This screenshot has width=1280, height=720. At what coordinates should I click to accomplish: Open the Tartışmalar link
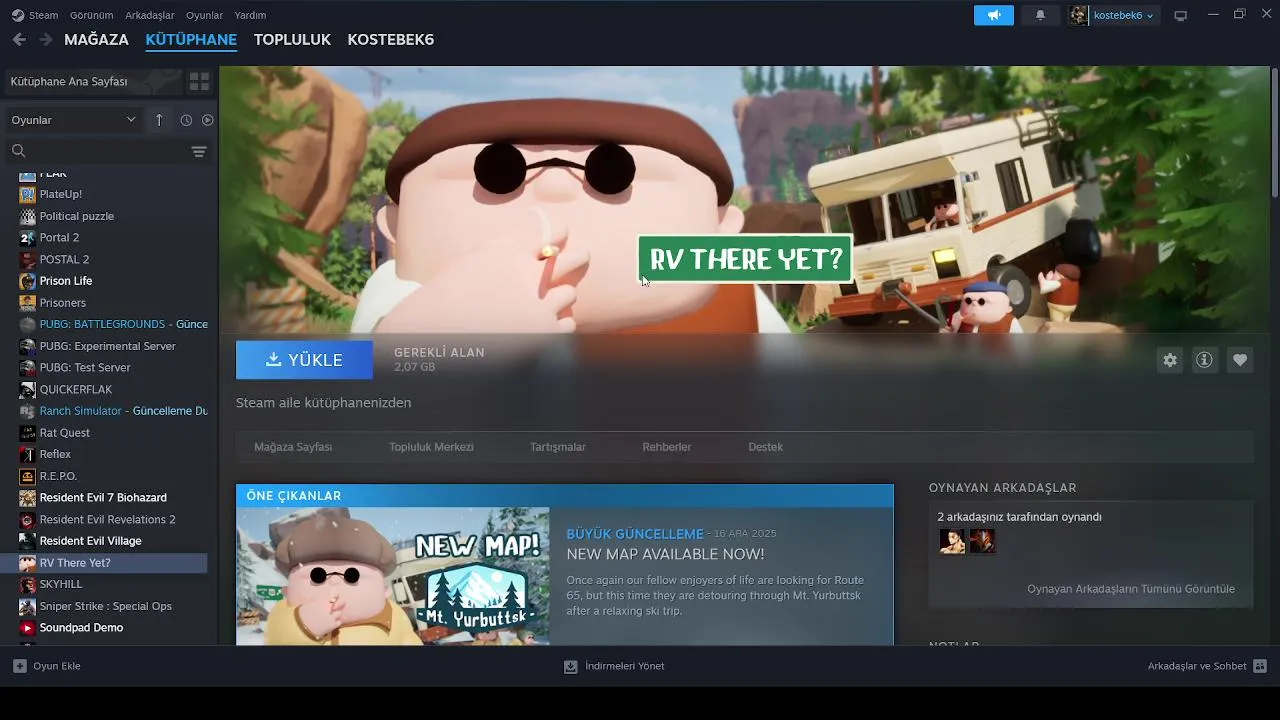pyautogui.click(x=558, y=447)
